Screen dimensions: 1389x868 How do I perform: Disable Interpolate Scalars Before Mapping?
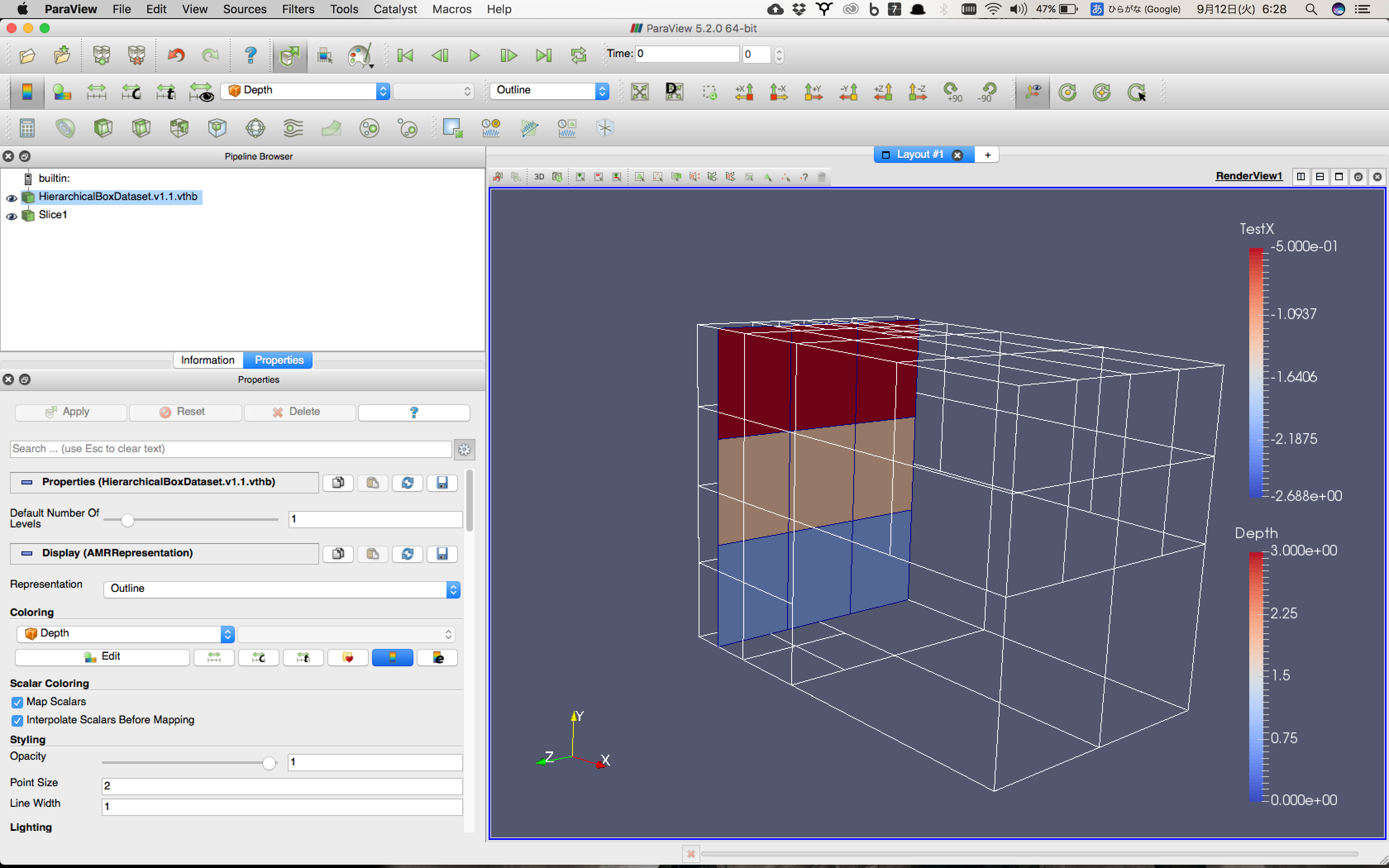pyautogui.click(x=17, y=720)
